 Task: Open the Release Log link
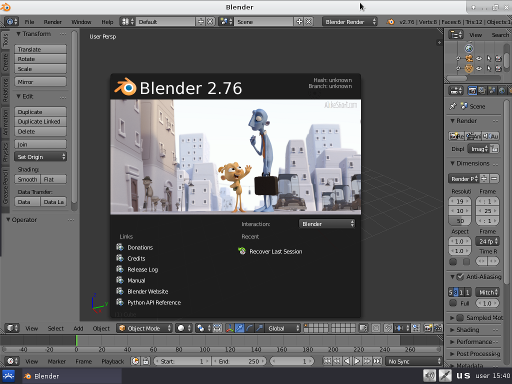[143, 269]
